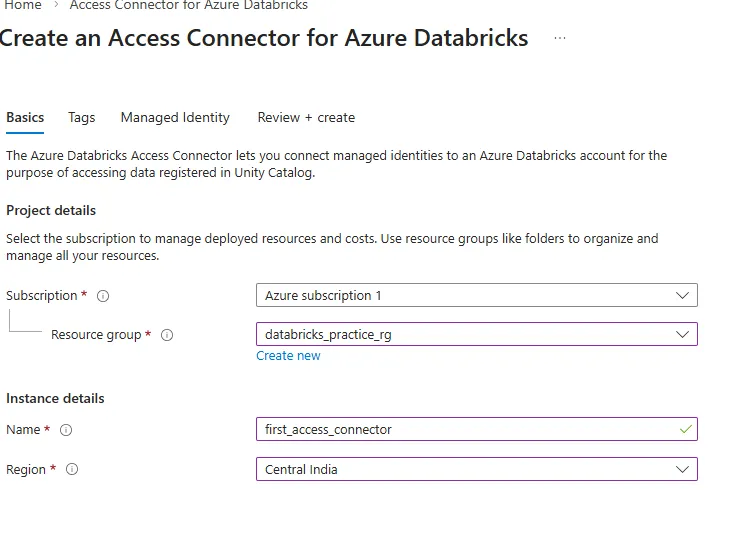
Task: Open the Access Connector for Azure Databricks breadcrumb
Action: point(189,5)
